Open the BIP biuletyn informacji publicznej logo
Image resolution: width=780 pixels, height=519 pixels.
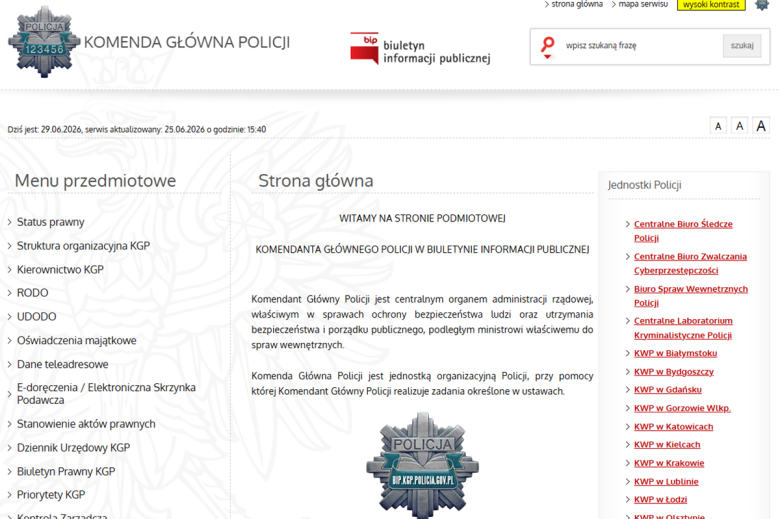tap(420, 49)
